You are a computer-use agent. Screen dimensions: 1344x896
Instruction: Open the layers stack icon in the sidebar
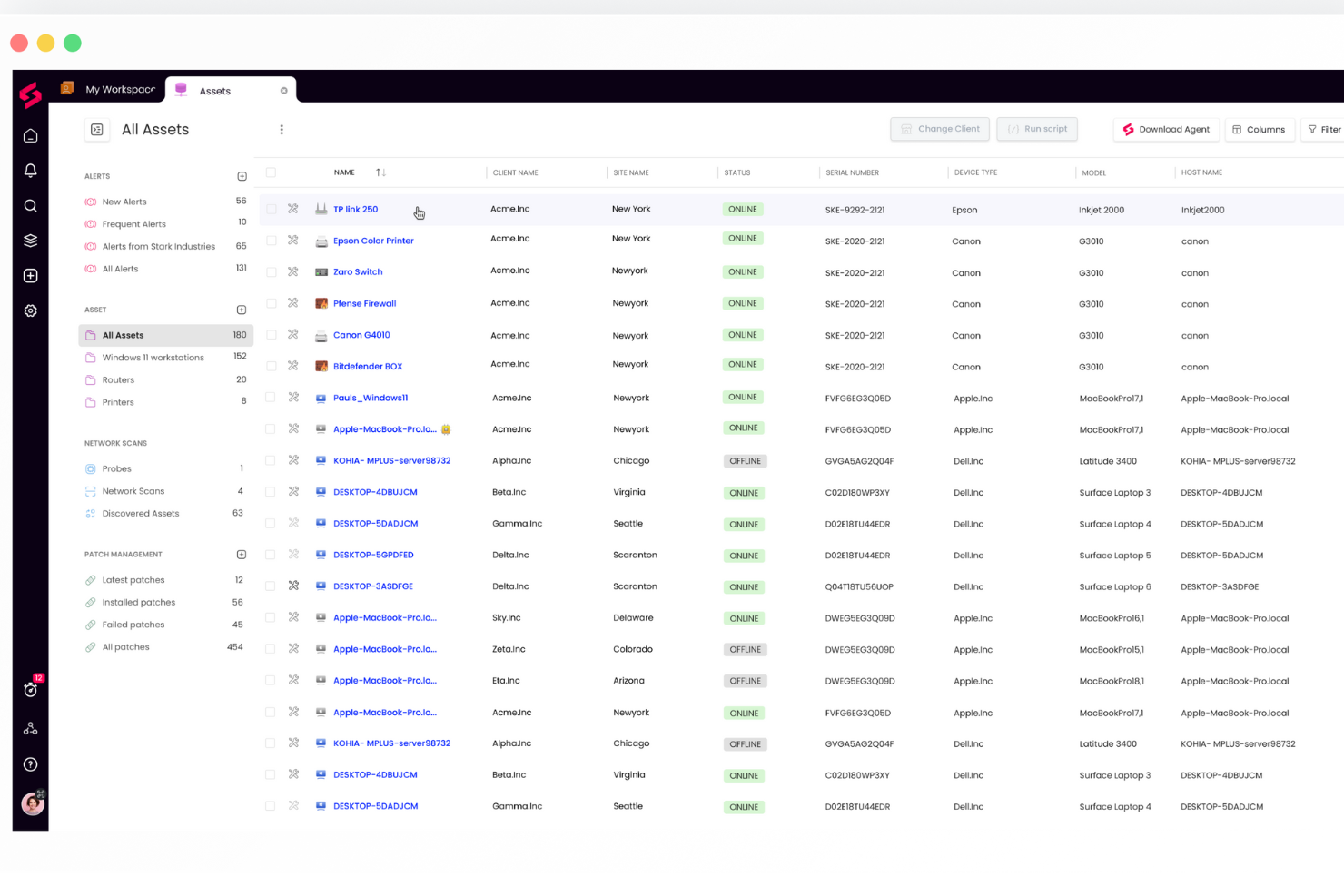tap(30, 240)
